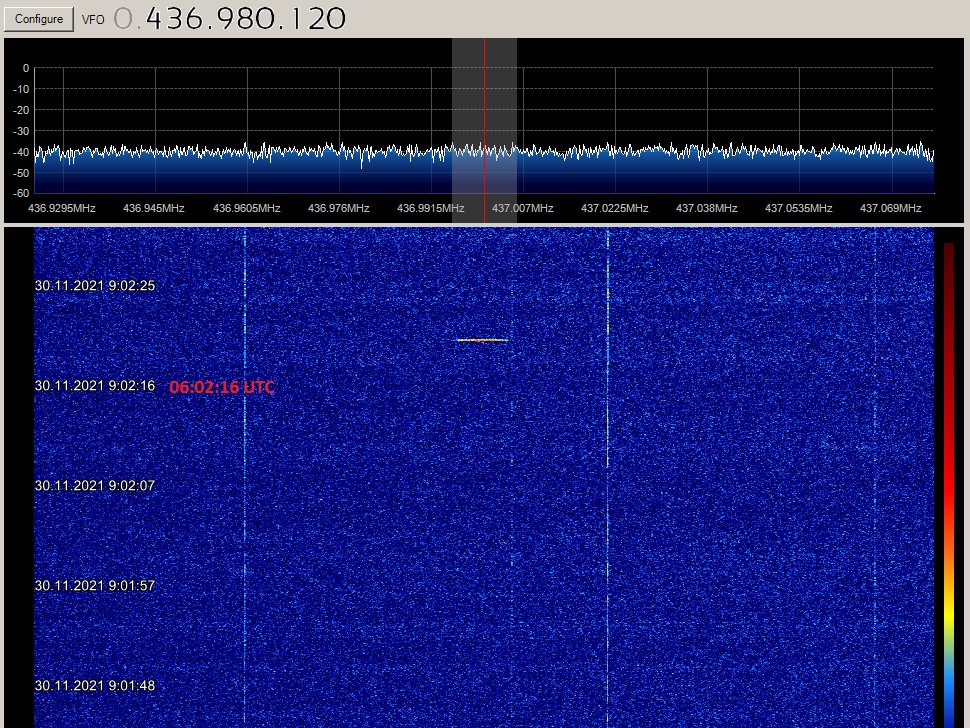Click the -30 mark on the dB scale

[x=21, y=129]
